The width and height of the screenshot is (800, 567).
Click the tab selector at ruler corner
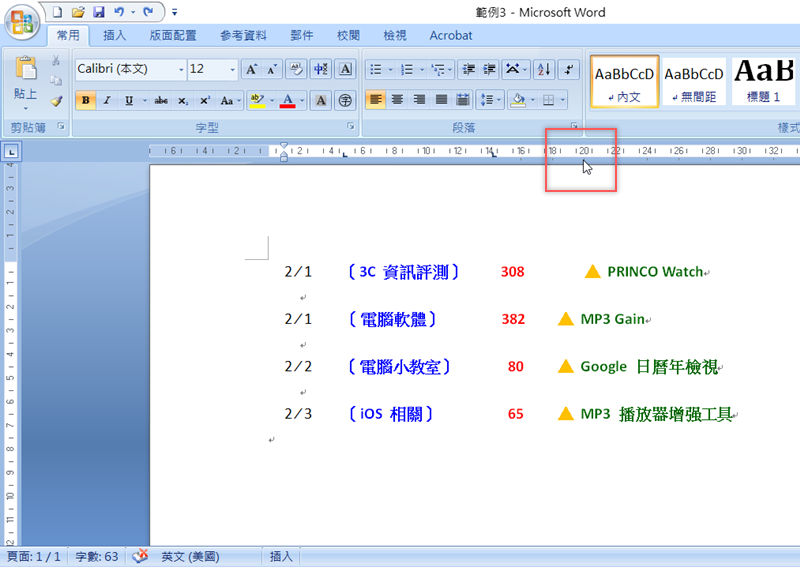11,151
